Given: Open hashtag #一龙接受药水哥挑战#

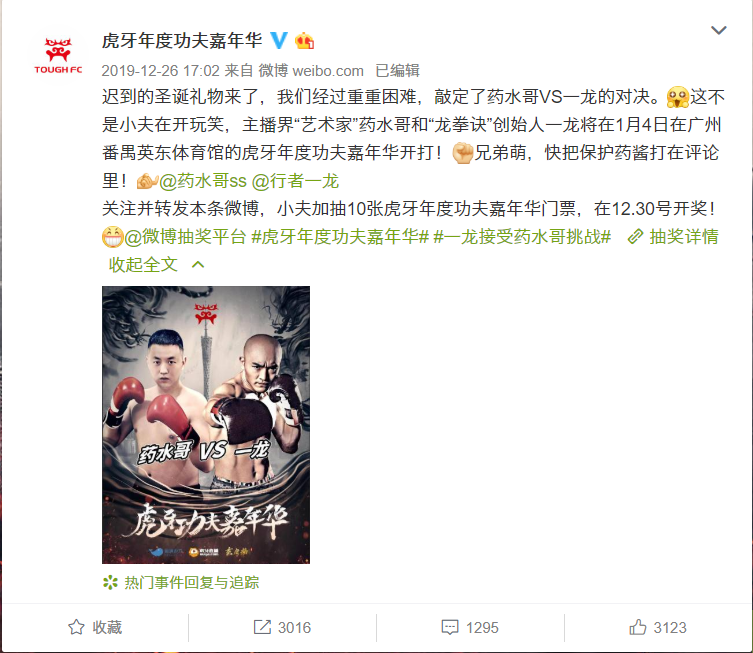Looking at the screenshot, I should [522, 237].
